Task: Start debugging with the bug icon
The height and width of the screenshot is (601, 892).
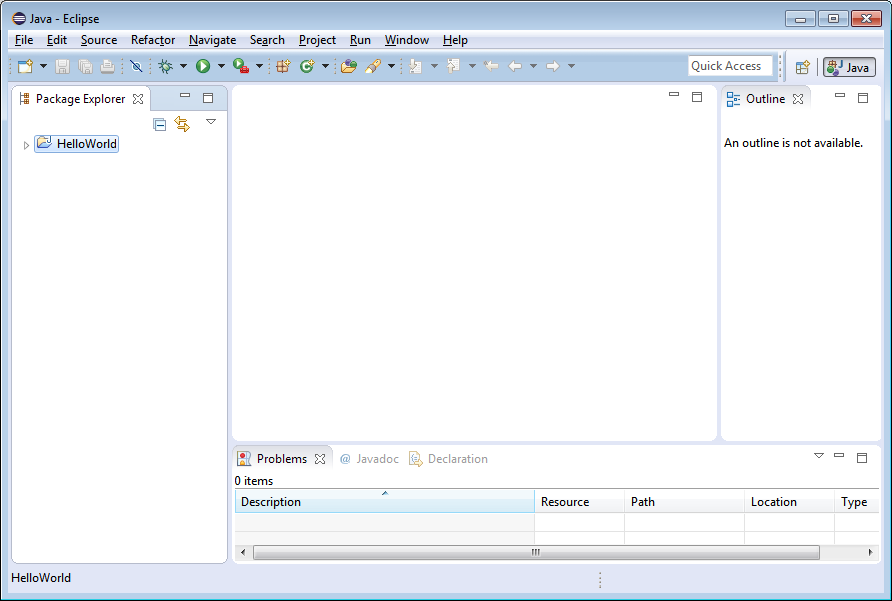Action: click(x=166, y=67)
